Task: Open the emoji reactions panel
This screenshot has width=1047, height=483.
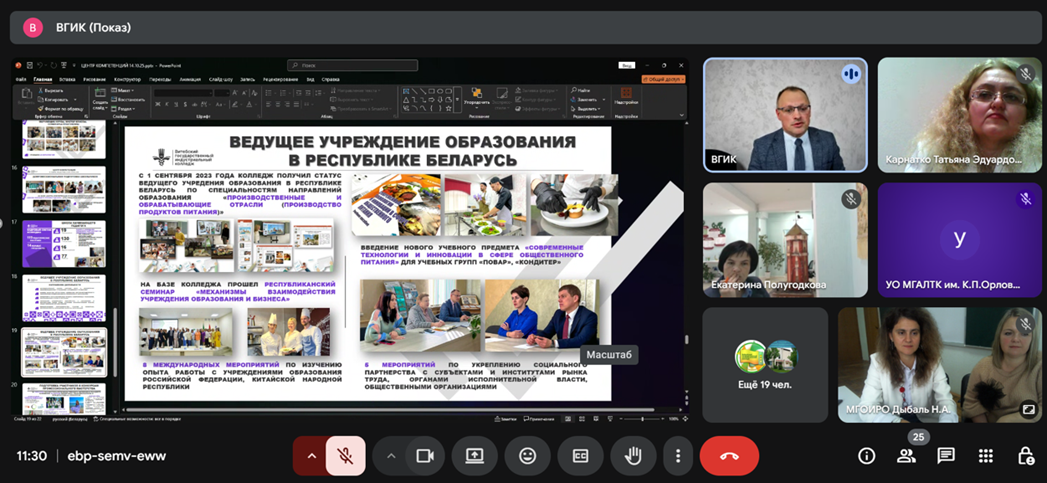Action: tap(527, 456)
